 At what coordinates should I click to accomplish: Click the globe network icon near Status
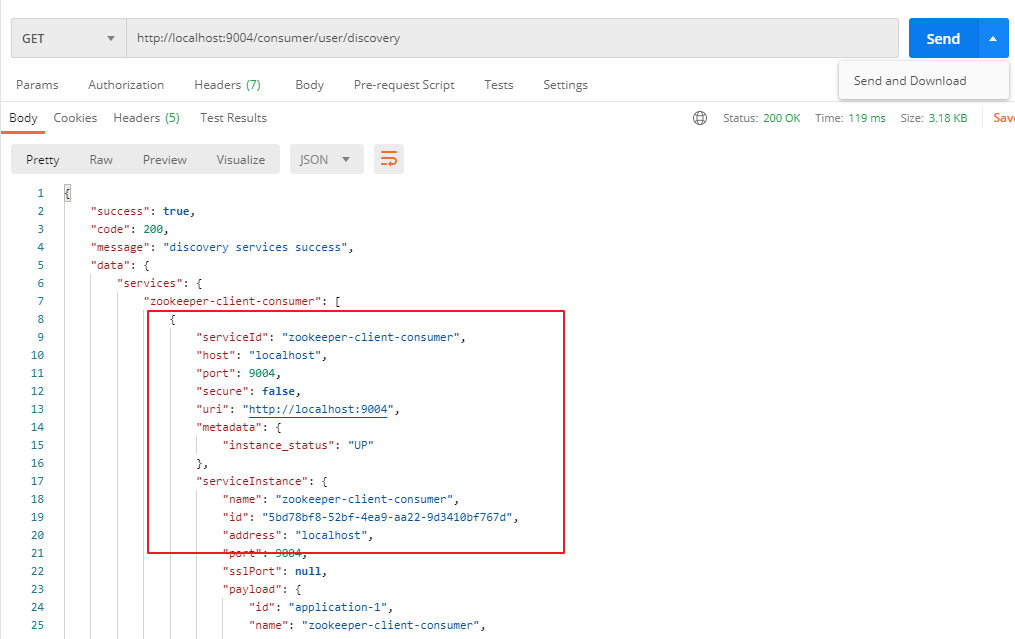coord(700,118)
